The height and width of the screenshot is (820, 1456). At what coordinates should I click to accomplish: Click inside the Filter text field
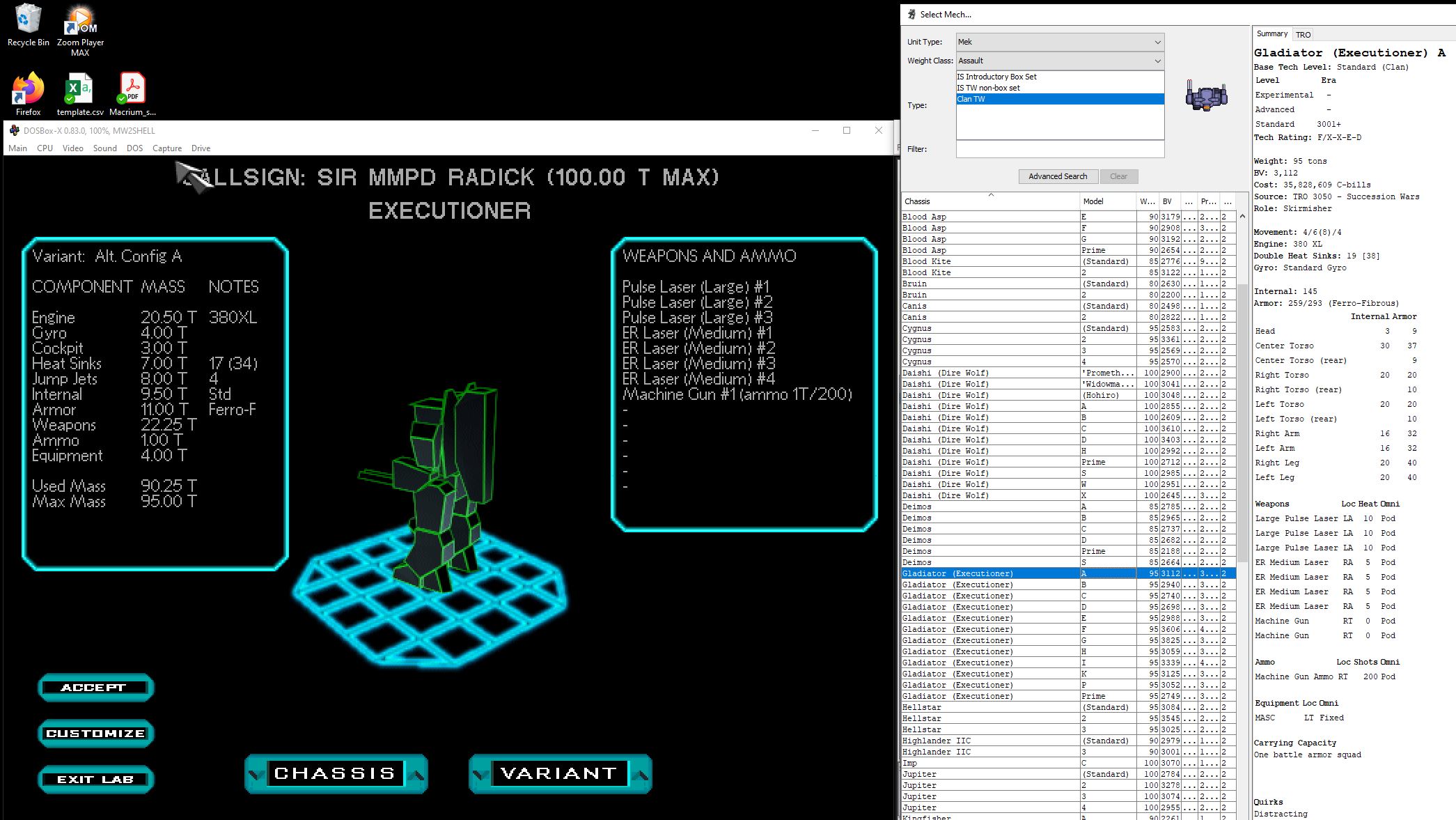[x=1059, y=149]
